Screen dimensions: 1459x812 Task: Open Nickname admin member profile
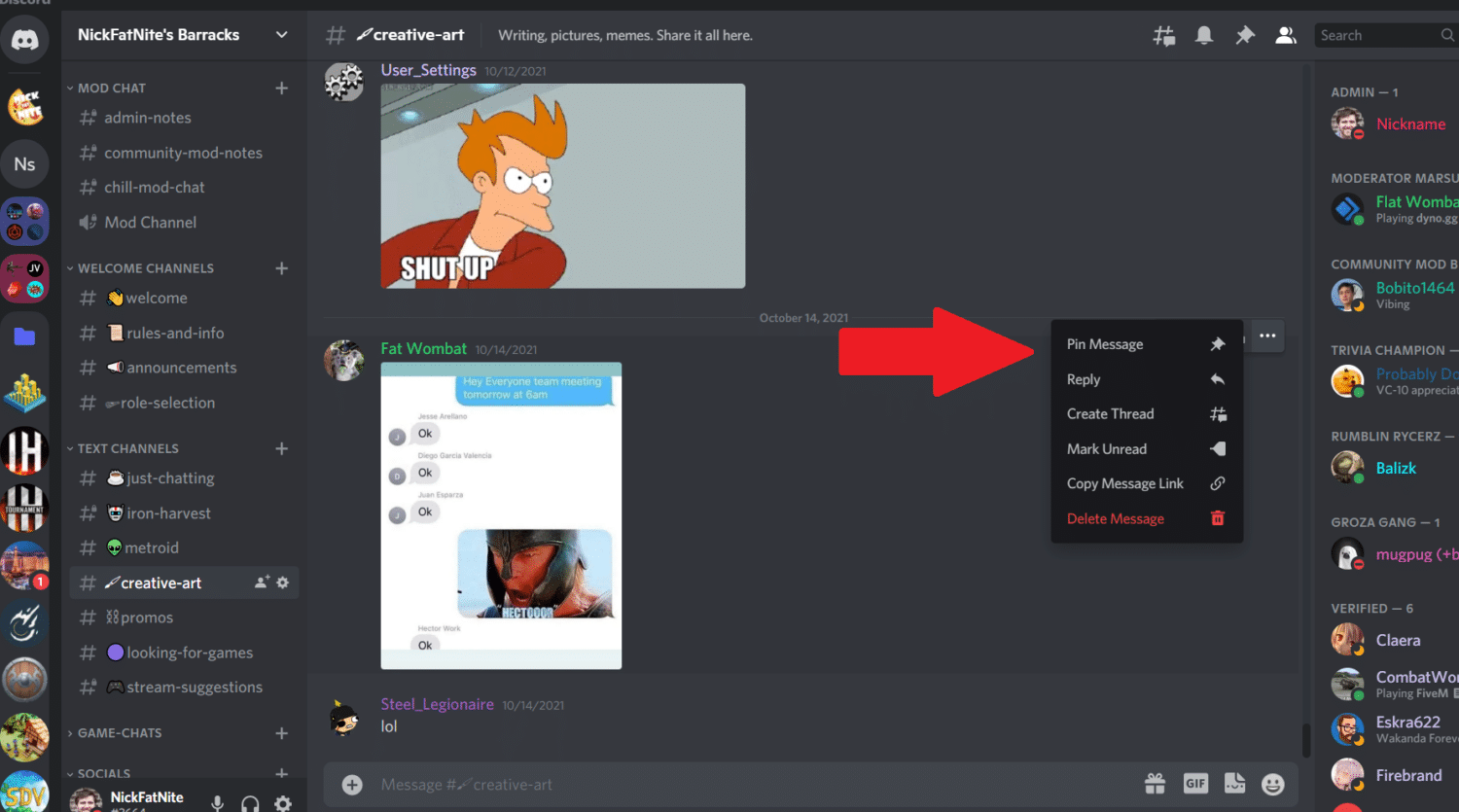point(1395,124)
